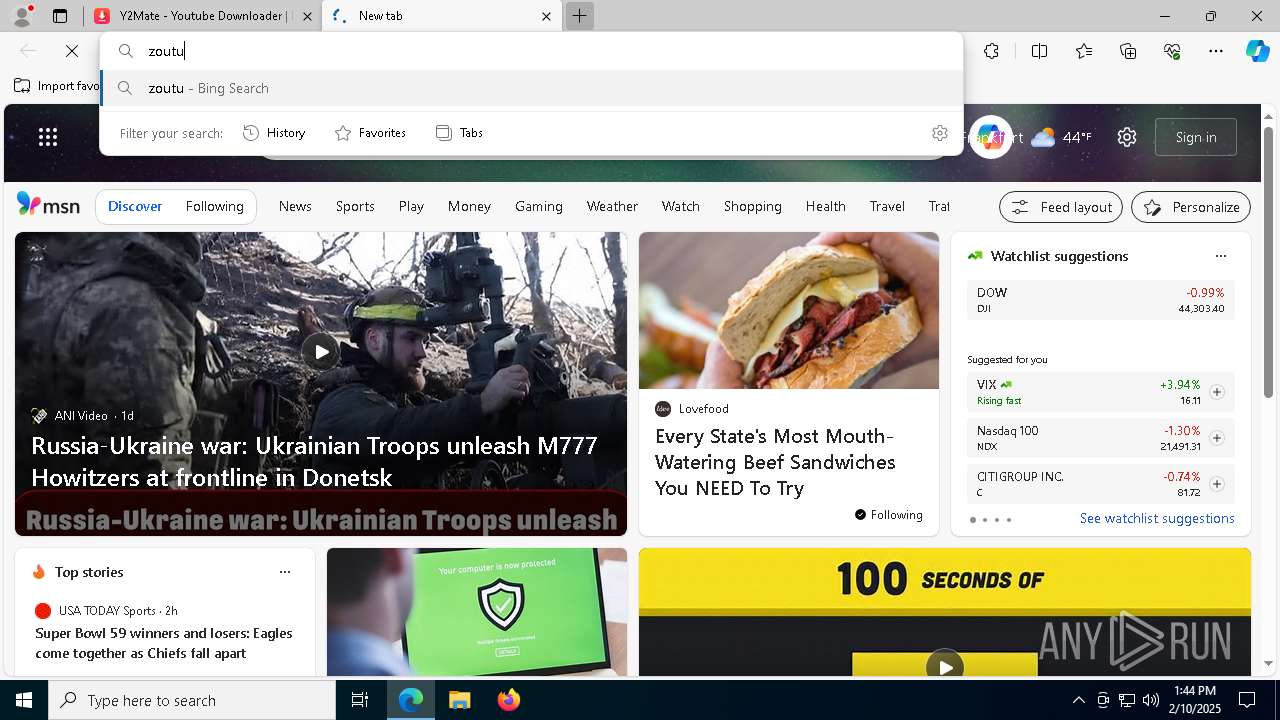Screen dimensions: 1280x720
Task: Toggle Following for Lovefood article
Action: pyautogui.click(x=888, y=515)
